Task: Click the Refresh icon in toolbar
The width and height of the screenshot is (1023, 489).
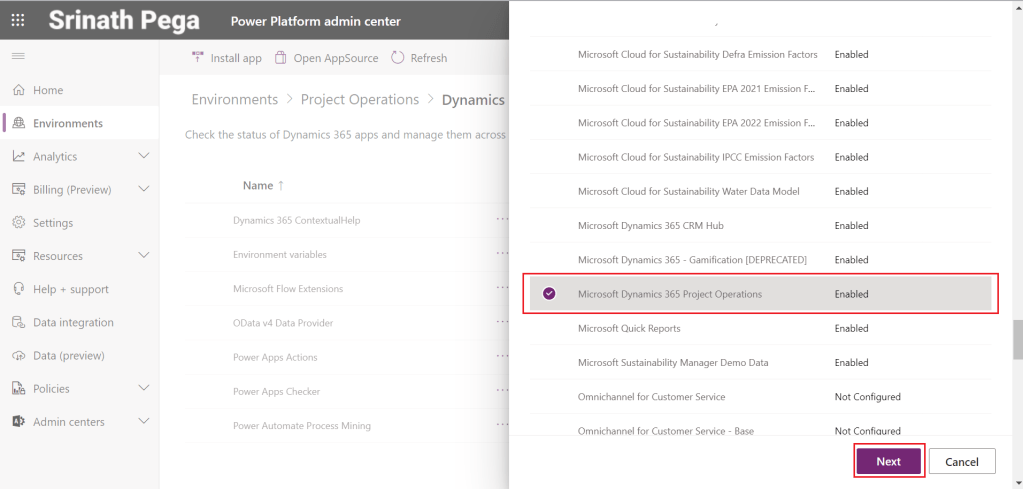Action: (x=397, y=58)
